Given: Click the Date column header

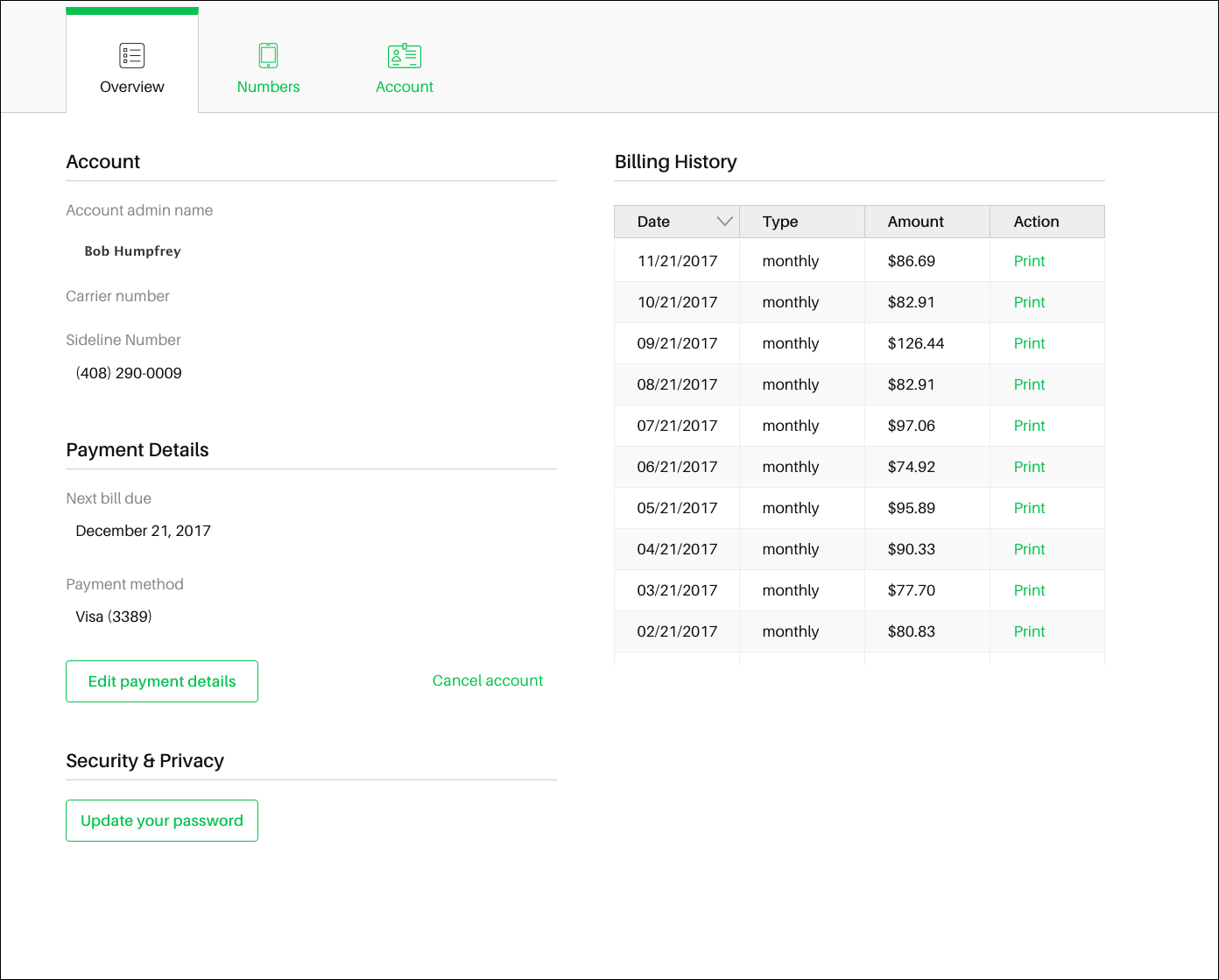Looking at the screenshot, I should click(677, 222).
